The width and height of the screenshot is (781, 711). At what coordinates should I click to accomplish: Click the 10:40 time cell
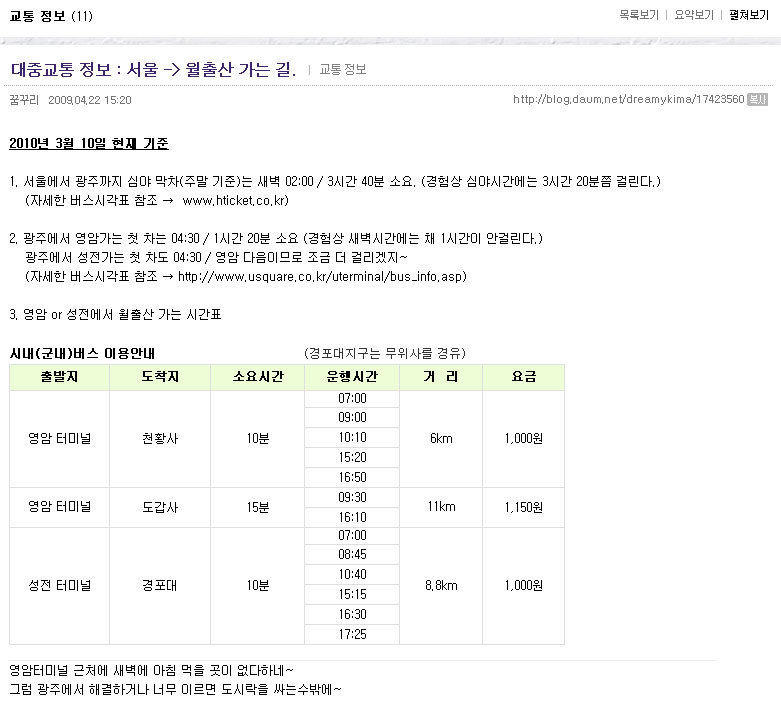coord(352,574)
